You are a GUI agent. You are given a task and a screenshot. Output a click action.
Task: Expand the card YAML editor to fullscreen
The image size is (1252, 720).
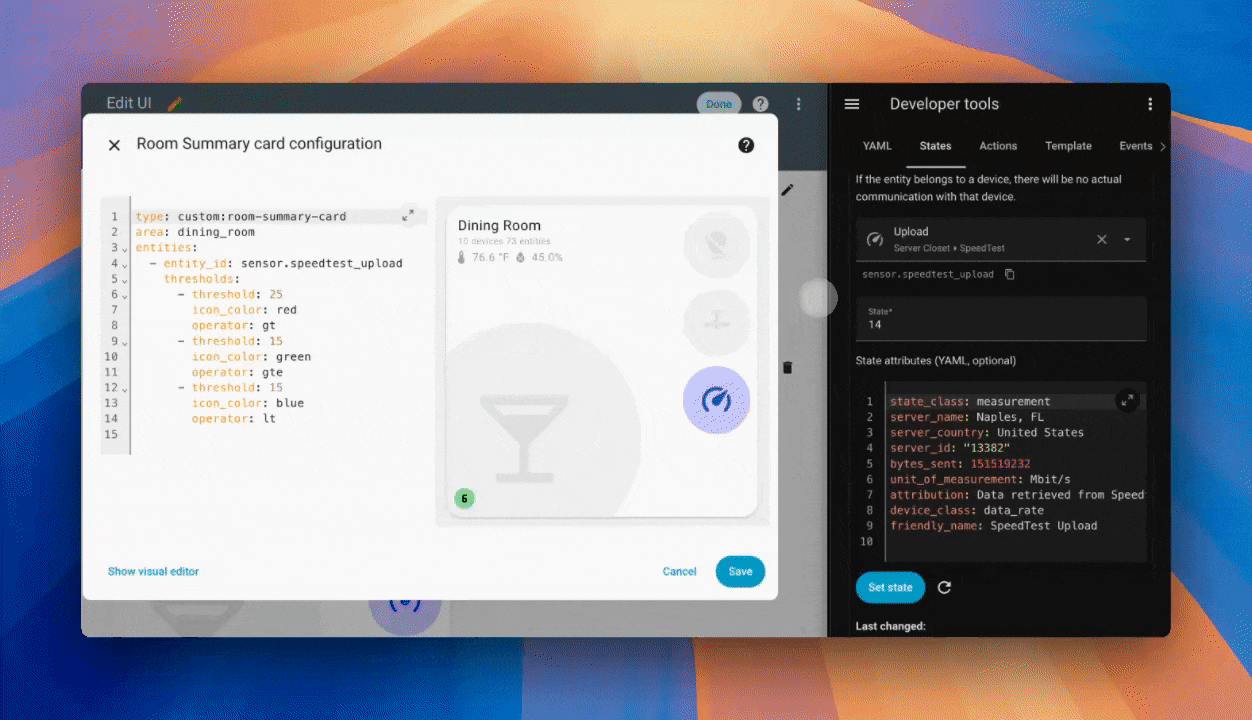(x=408, y=215)
